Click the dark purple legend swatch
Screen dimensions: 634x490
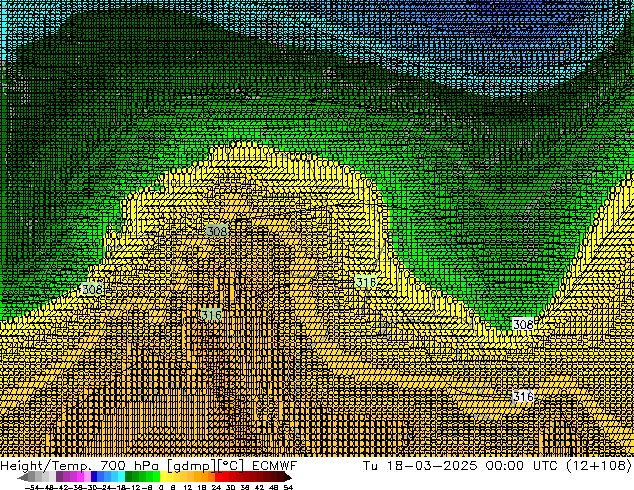pos(59,477)
